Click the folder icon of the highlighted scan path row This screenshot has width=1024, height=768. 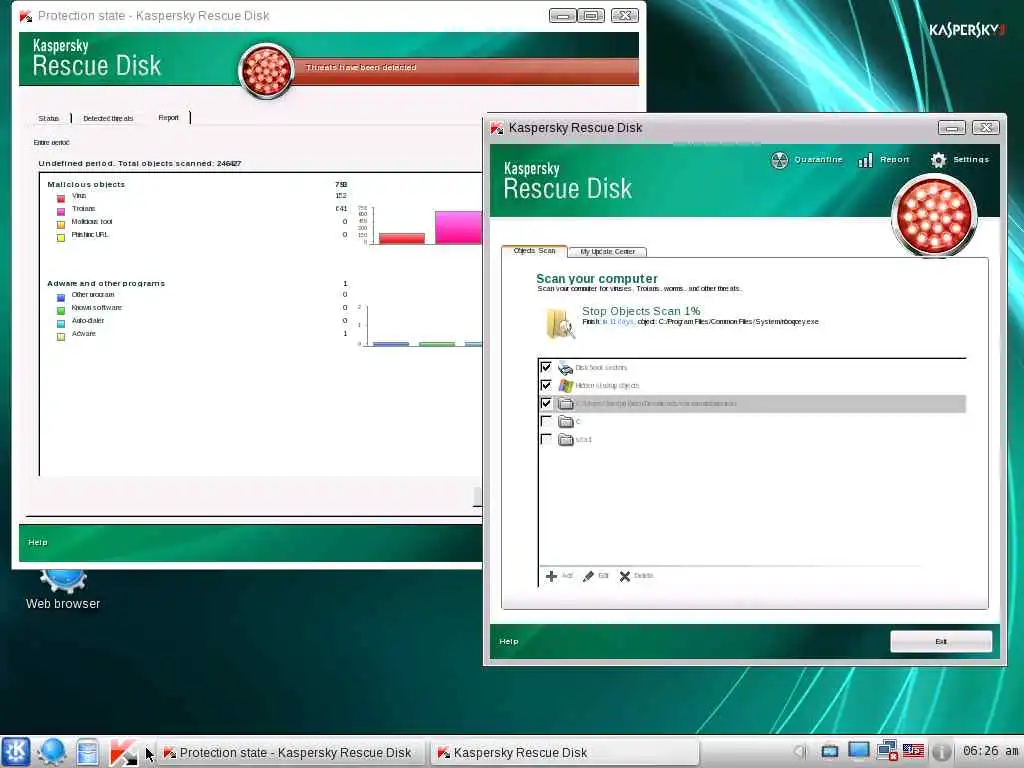[x=566, y=404]
